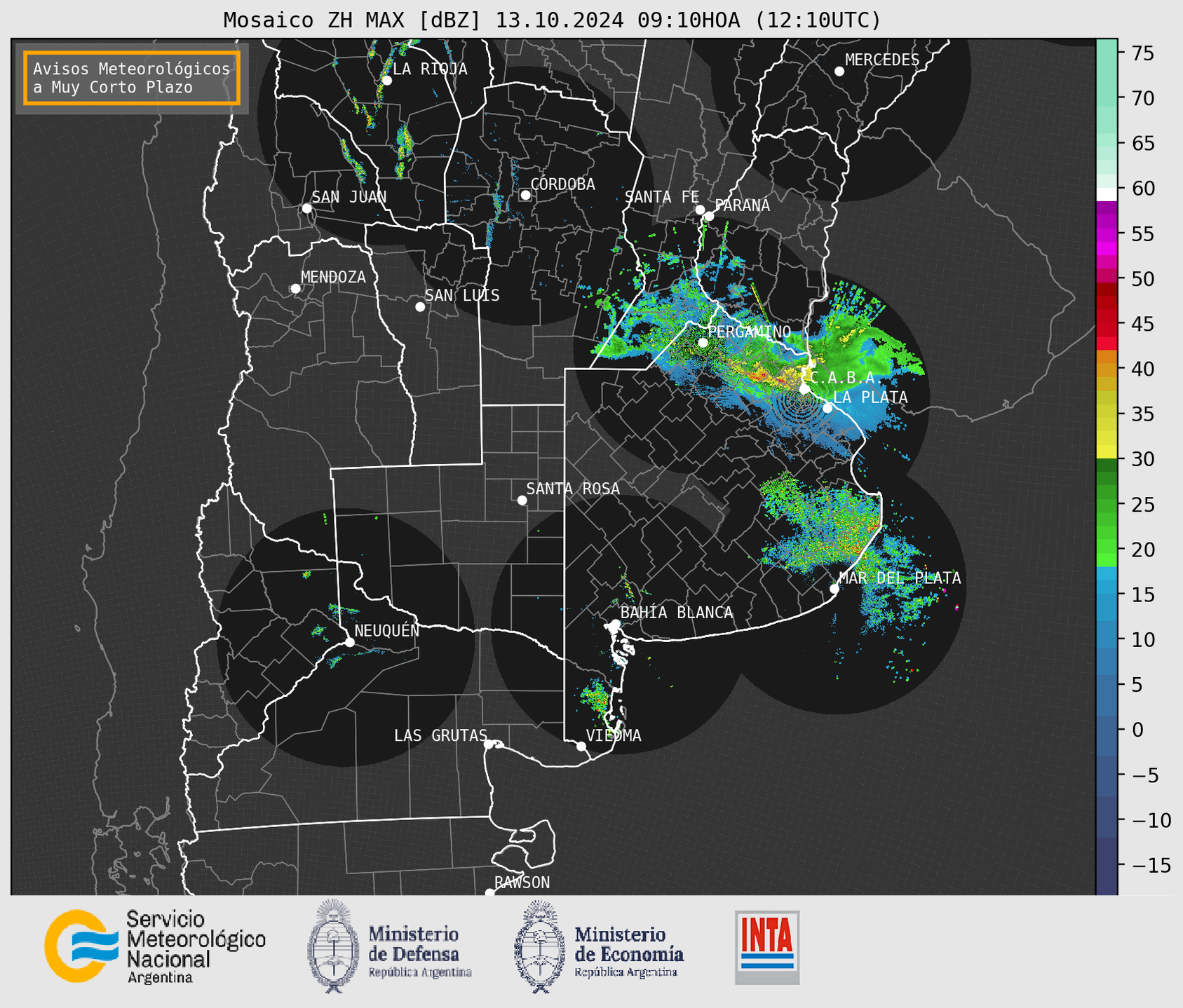Select the MERCEDES city marker
This screenshot has height=1008, width=1183.
pos(839,71)
